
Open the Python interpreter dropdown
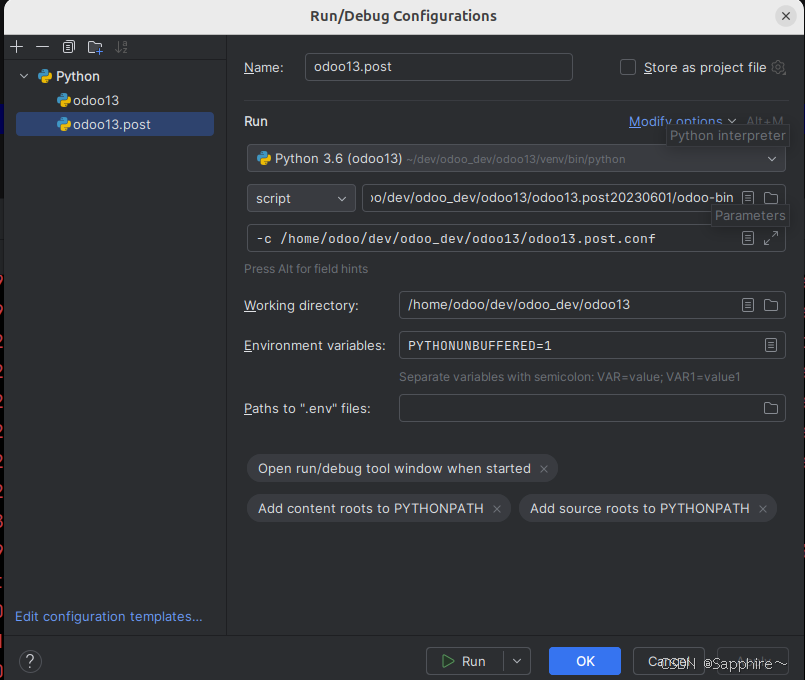(x=516, y=159)
